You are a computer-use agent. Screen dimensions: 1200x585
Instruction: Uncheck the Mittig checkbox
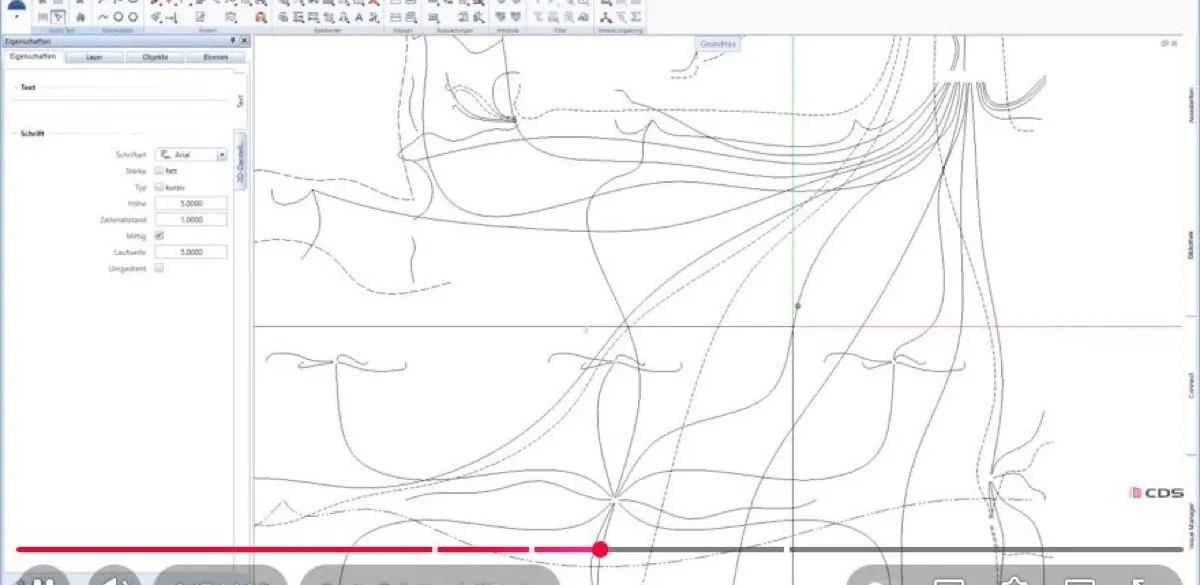pyautogui.click(x=159, y=235)
